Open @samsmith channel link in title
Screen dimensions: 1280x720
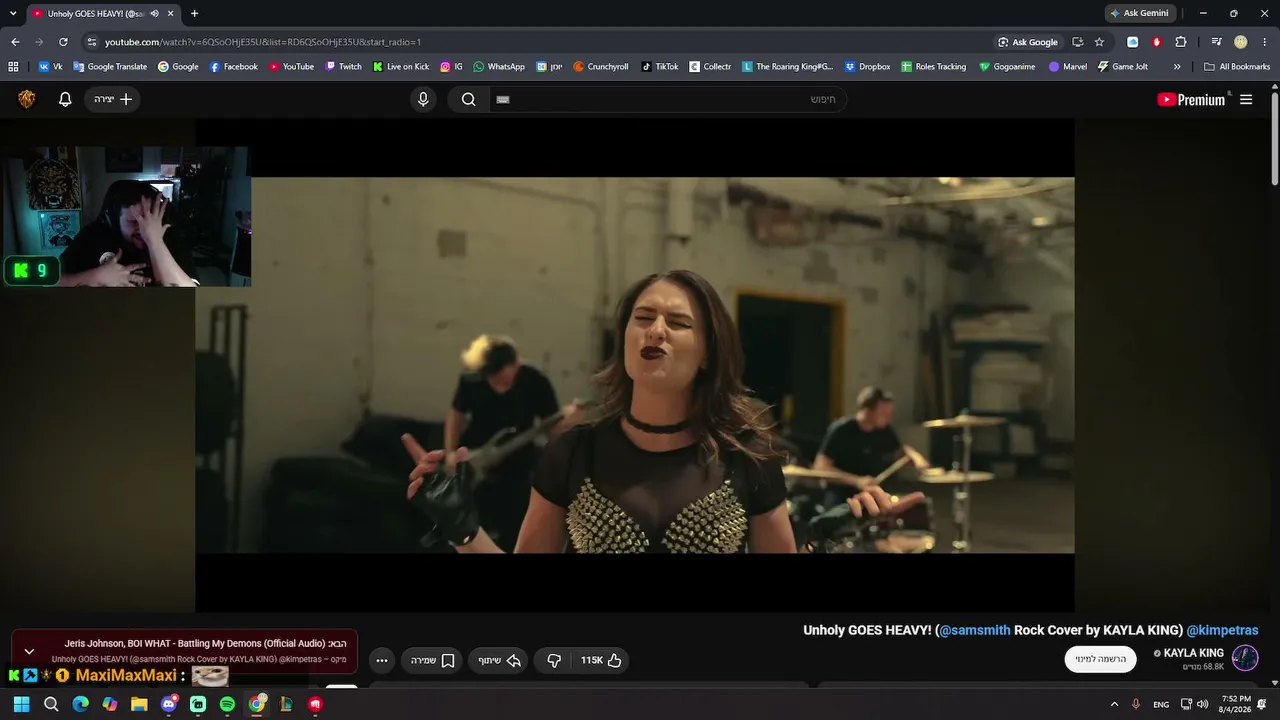pyautogui.click(x=975, y=630)
